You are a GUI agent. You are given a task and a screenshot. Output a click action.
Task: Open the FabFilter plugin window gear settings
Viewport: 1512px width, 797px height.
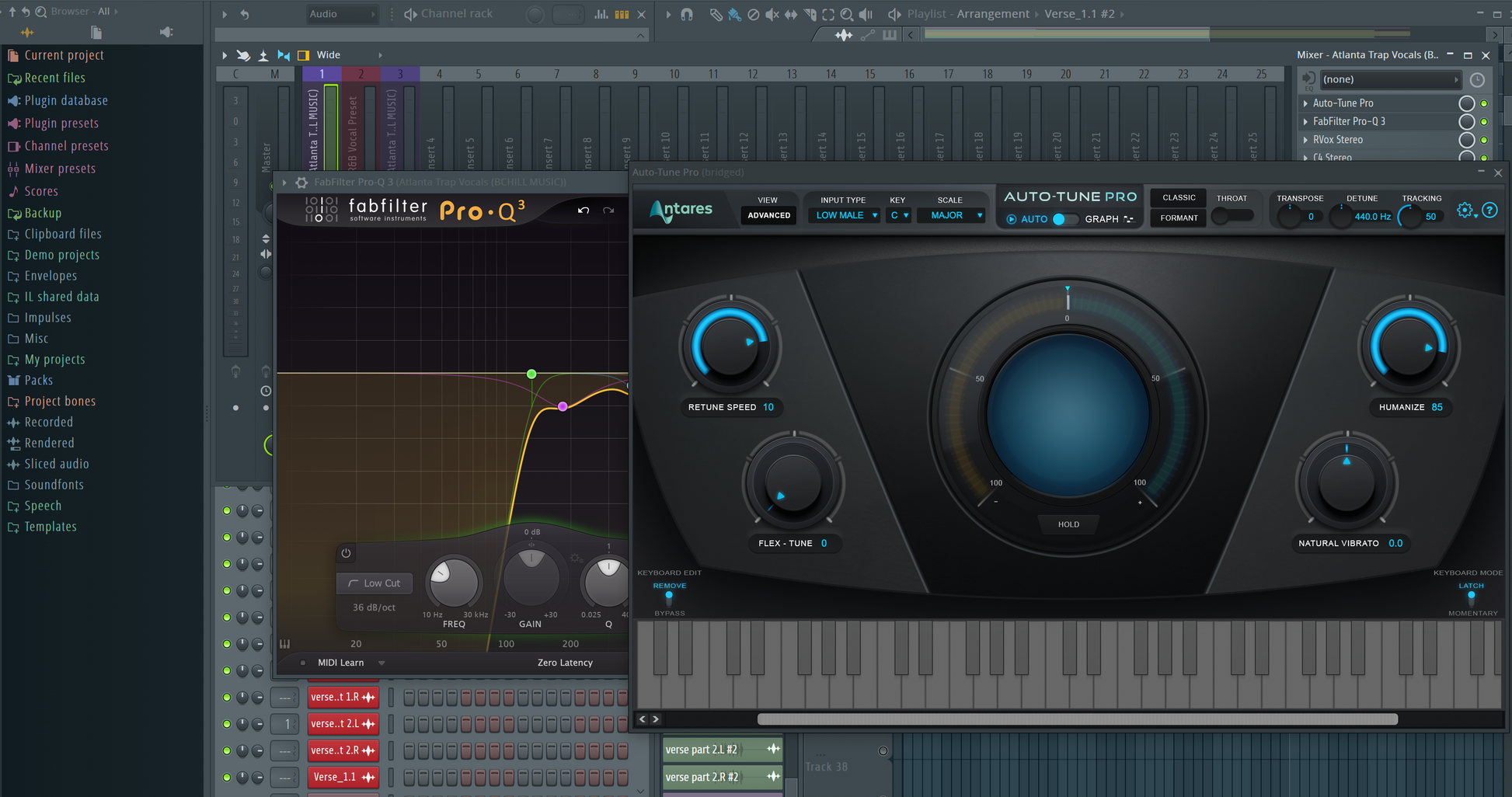(301, 183)
